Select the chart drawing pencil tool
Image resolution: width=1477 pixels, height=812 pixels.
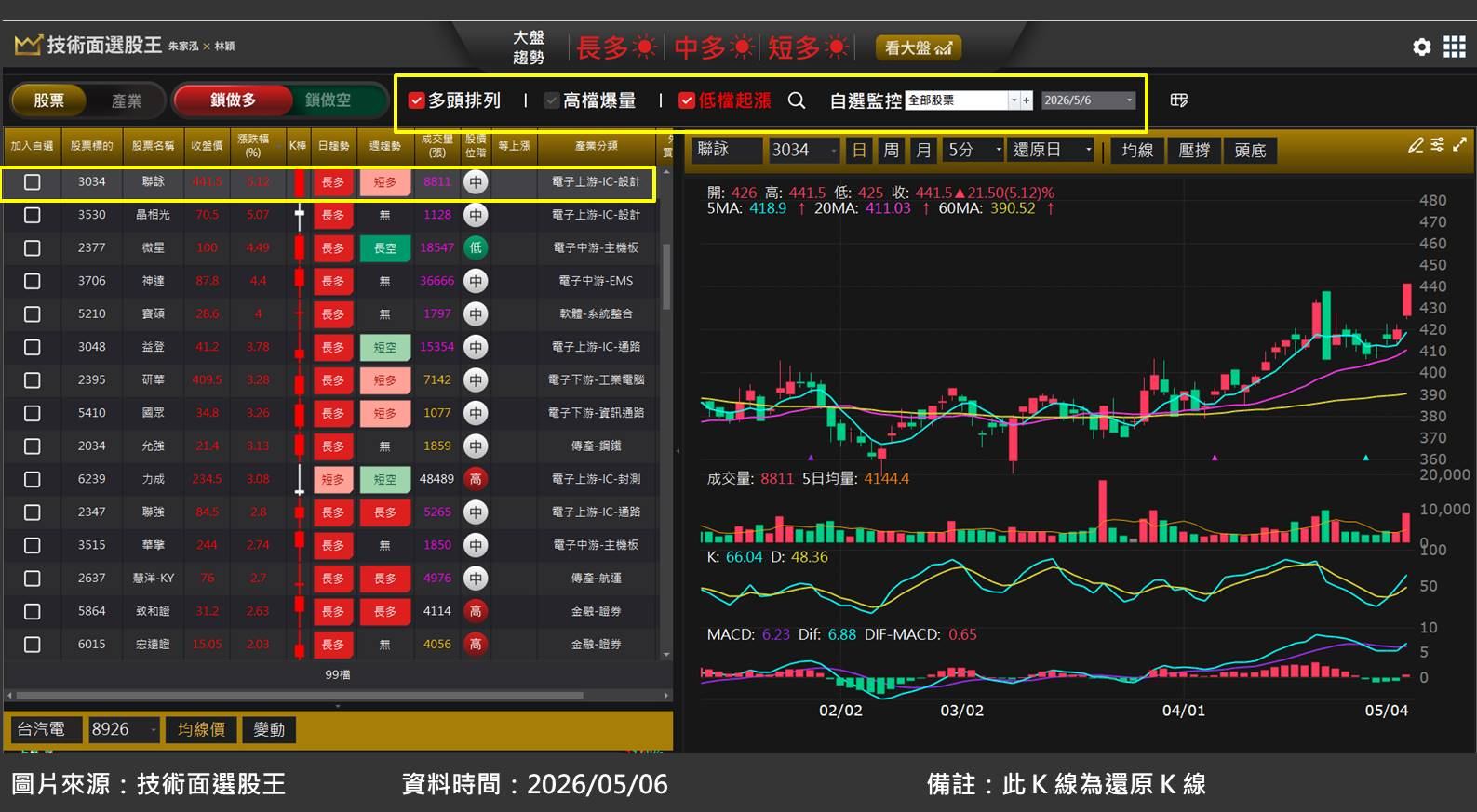pyautogui.click(x=1416, y=145)
